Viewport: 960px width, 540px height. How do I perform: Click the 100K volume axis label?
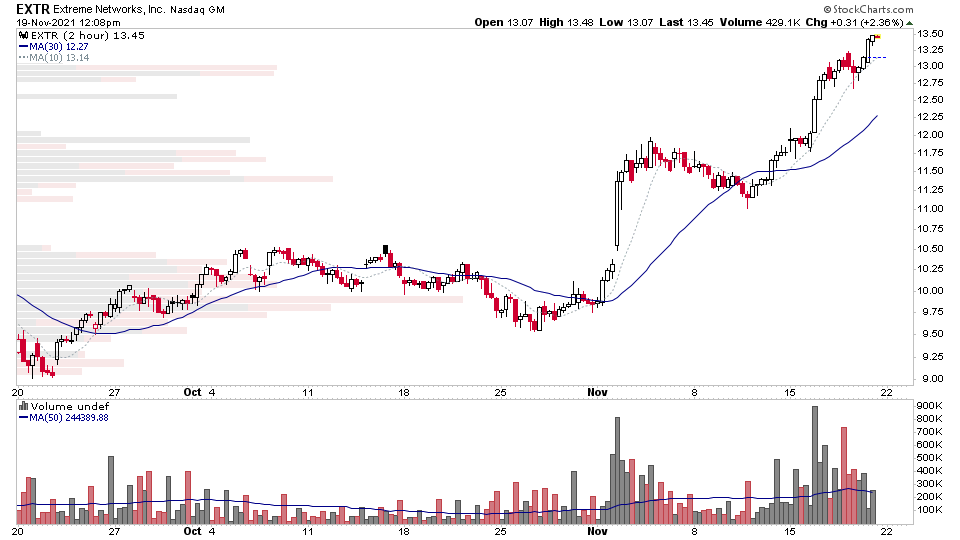click(x=929, y=509)
